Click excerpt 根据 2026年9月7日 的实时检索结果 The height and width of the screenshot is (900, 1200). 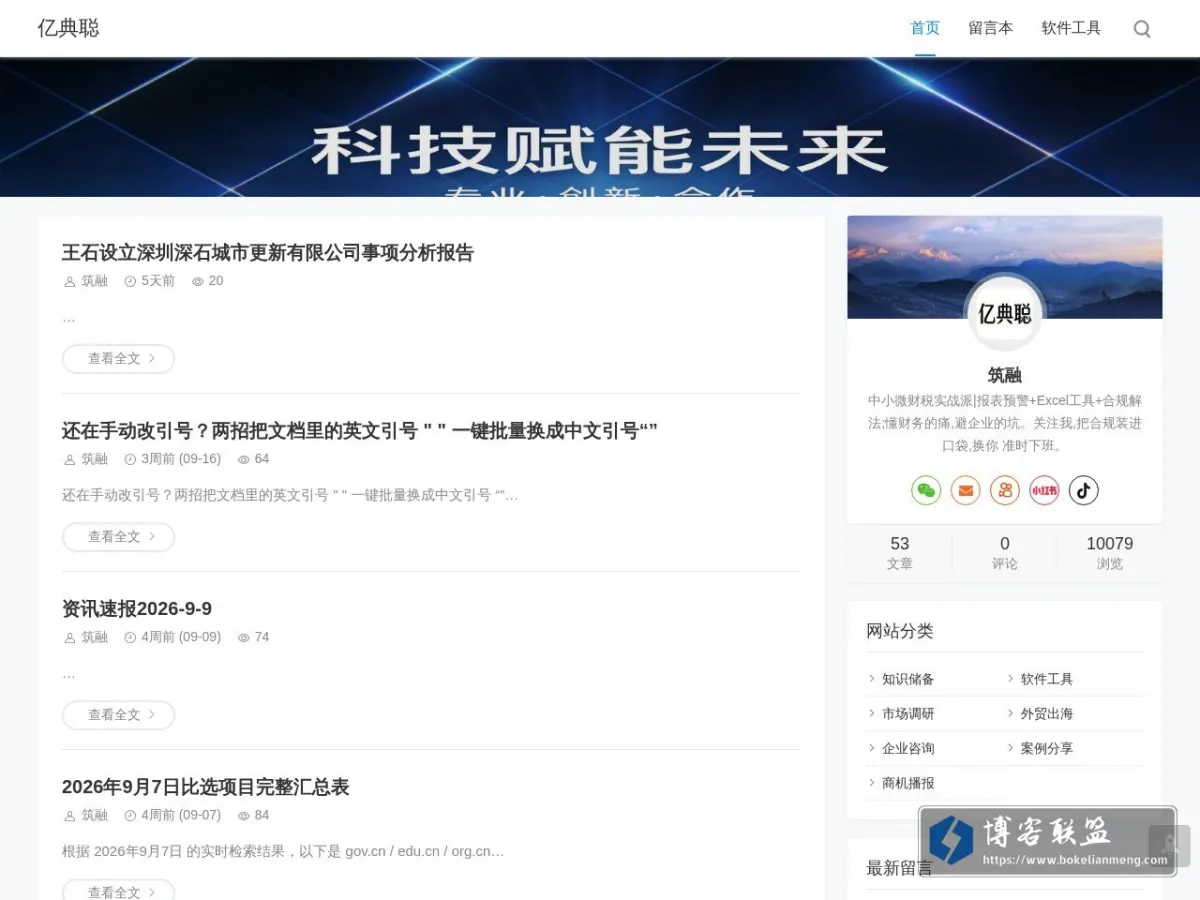tap(283, 852)
